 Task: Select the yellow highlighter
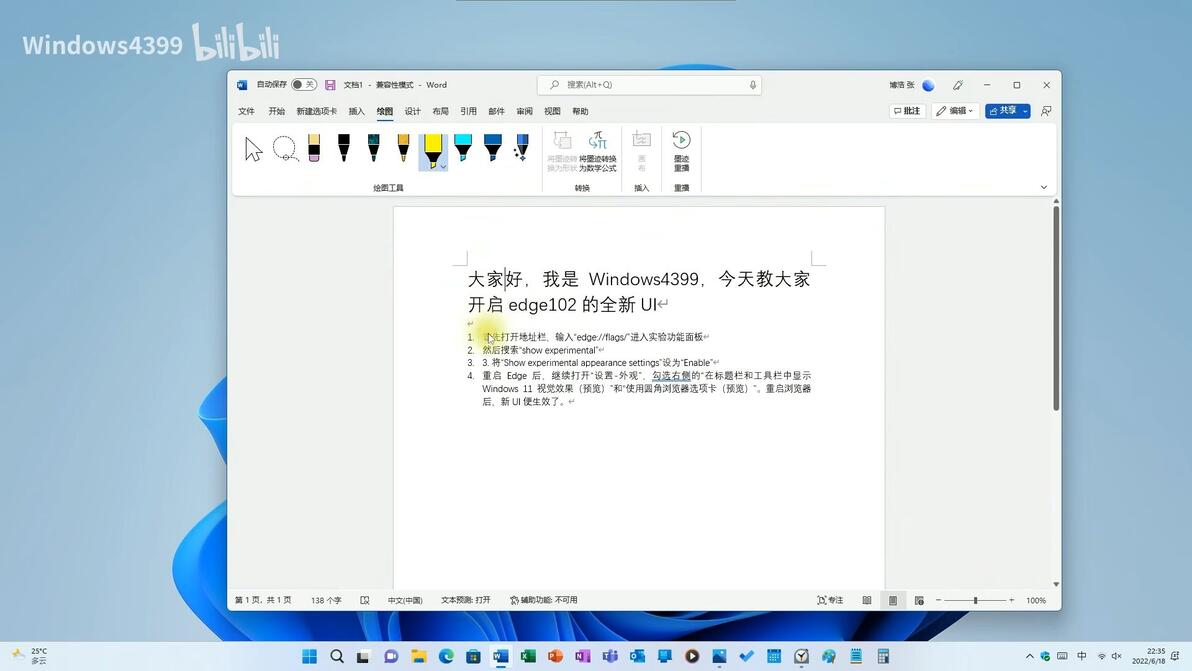pos(433,148)
